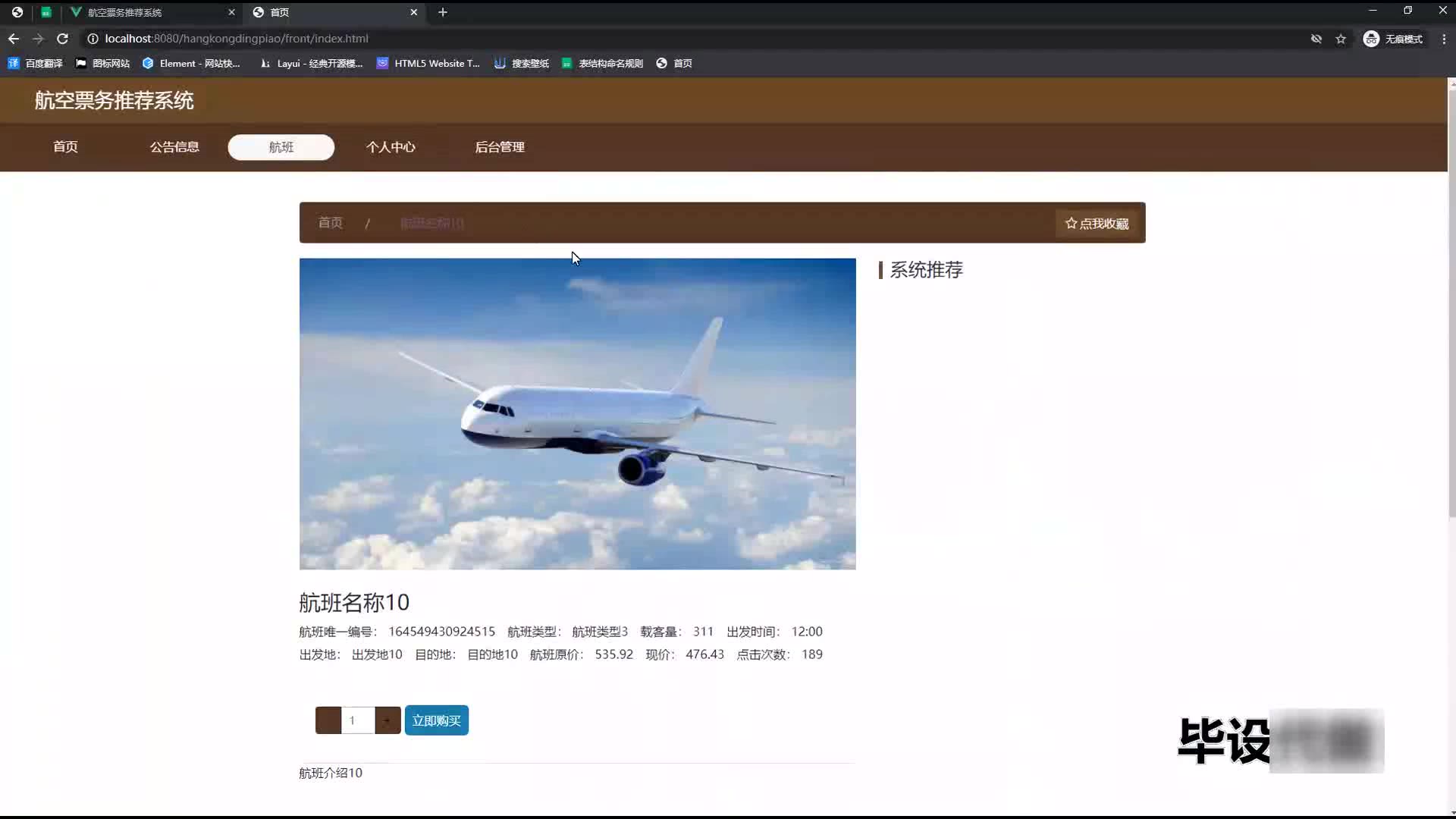
Task: Close the 航空票务推荐系统 browser tab
Action: point(231,12)
